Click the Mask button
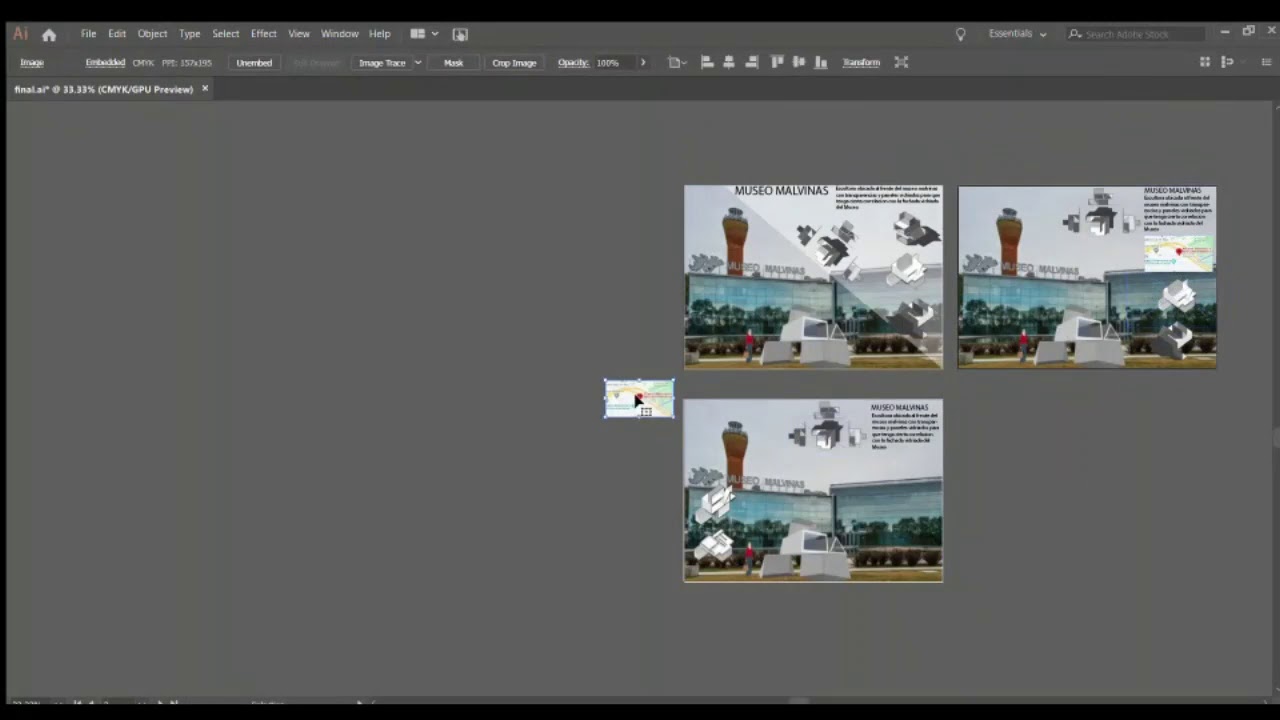The width and height of the screenshot is (1280, 720). 453,63
